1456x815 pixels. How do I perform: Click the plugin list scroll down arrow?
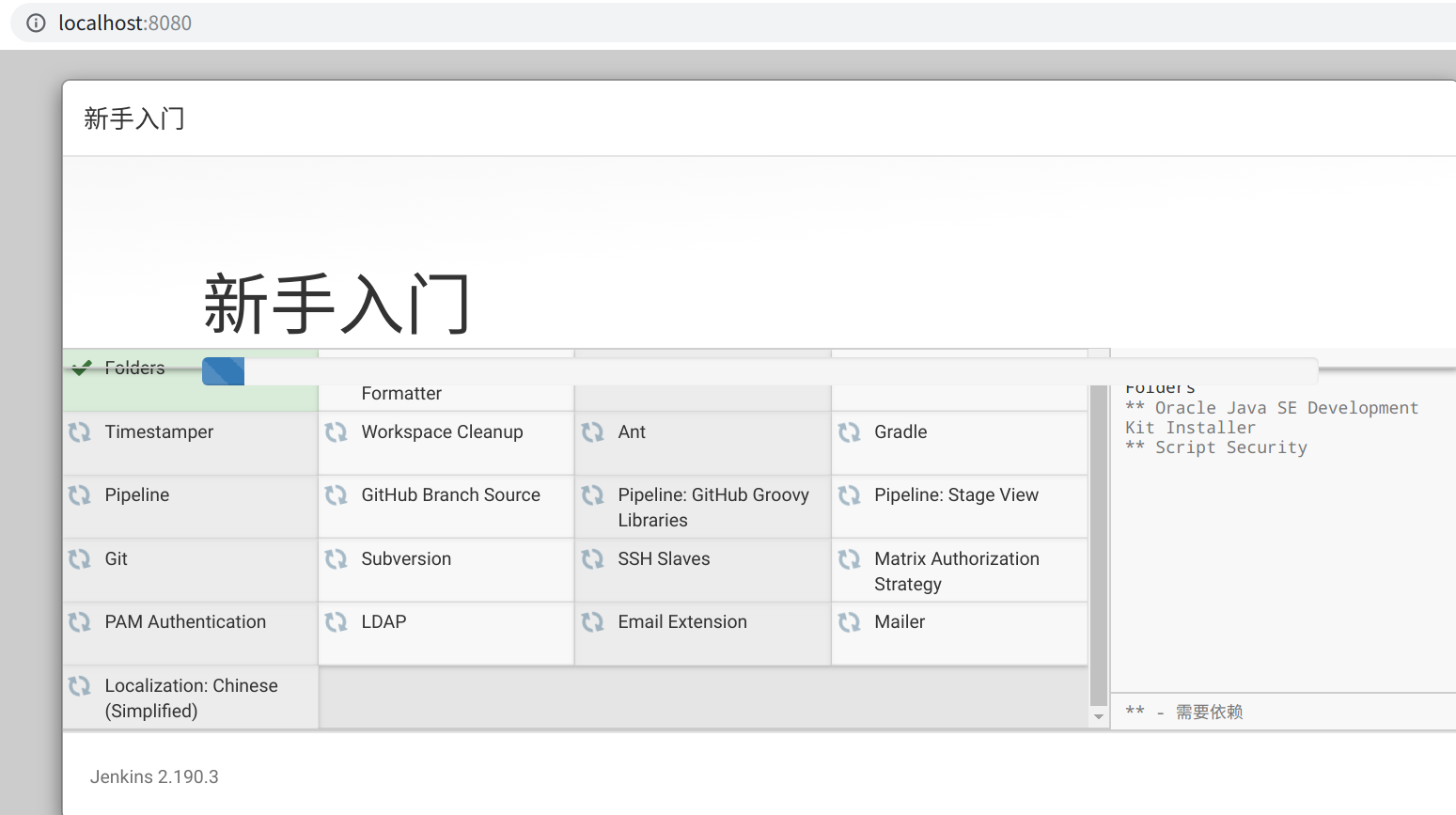coord(1098,717)
